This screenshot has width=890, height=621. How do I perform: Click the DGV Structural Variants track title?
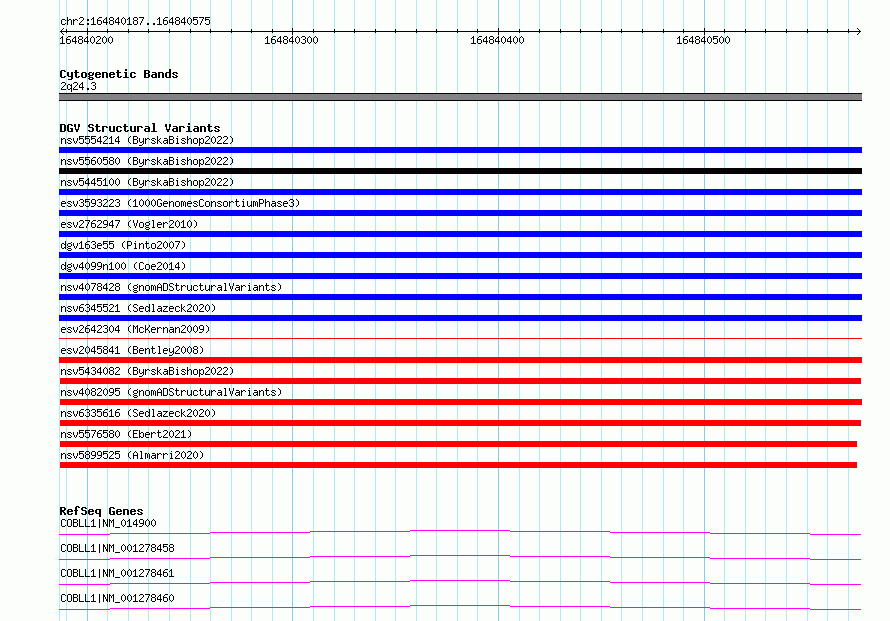pos(140,128)
